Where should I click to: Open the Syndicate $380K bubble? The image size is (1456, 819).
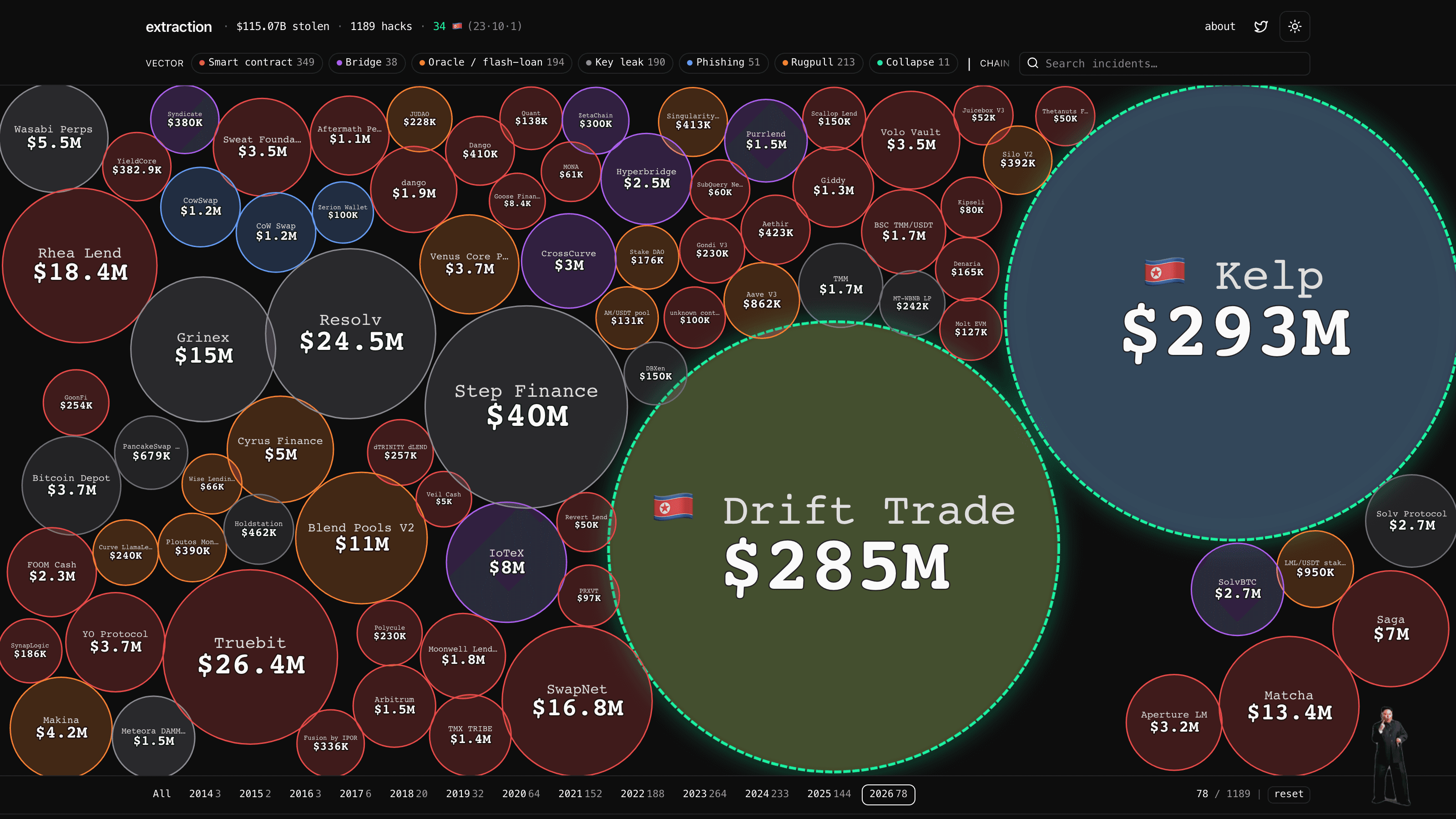point(184,119)
